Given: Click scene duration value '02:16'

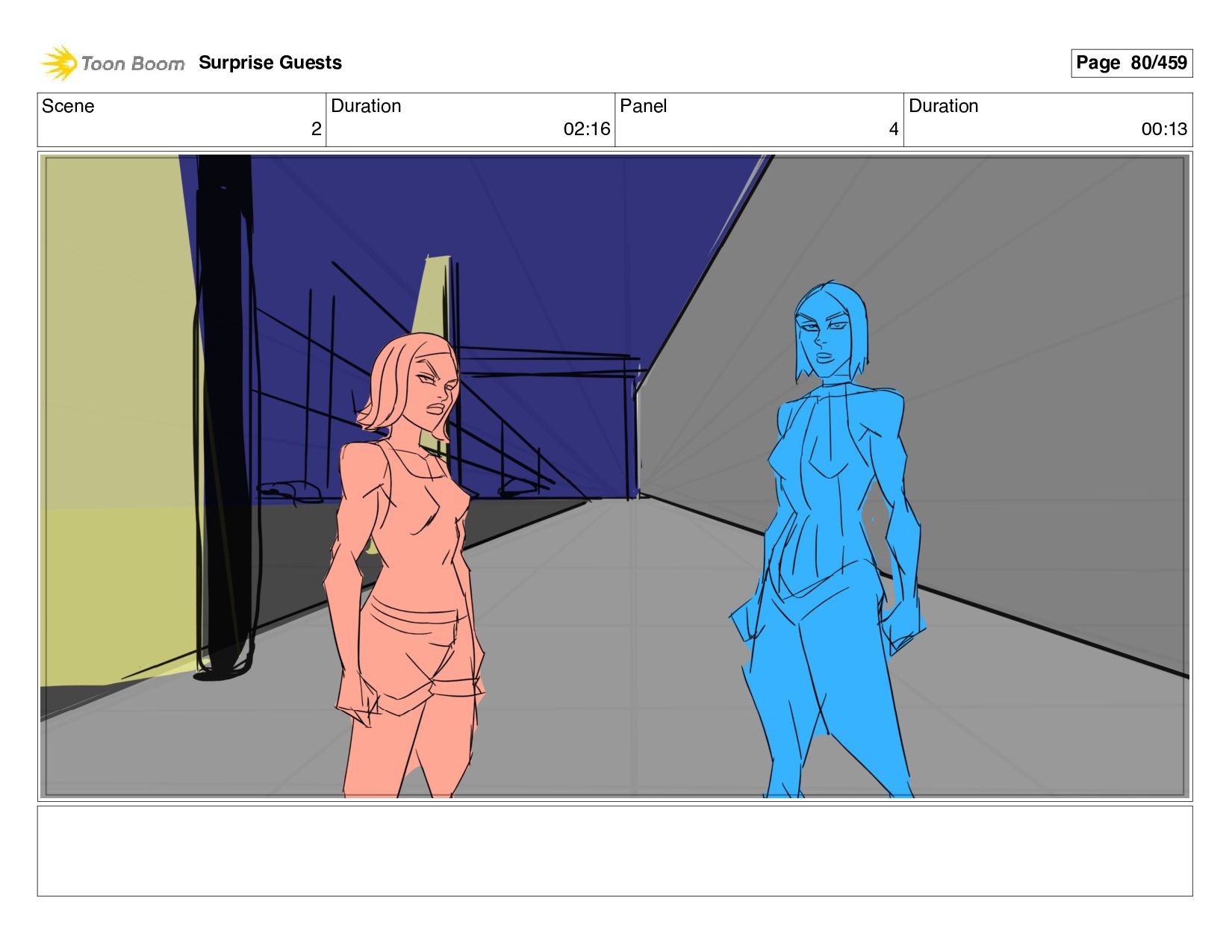Looking at the screenshot, I should point(587,129).
